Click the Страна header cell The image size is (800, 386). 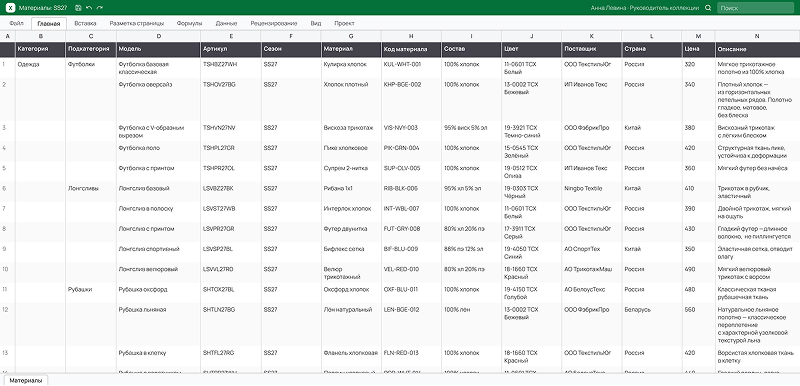pyautogui.click(x=652, y=49)
